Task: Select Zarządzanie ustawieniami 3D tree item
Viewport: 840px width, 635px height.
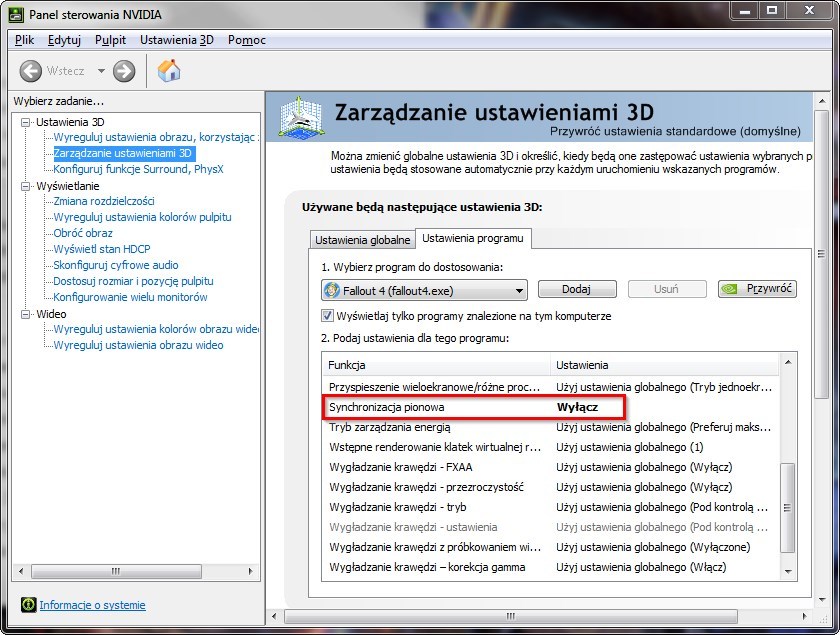Action: point(123,153)
